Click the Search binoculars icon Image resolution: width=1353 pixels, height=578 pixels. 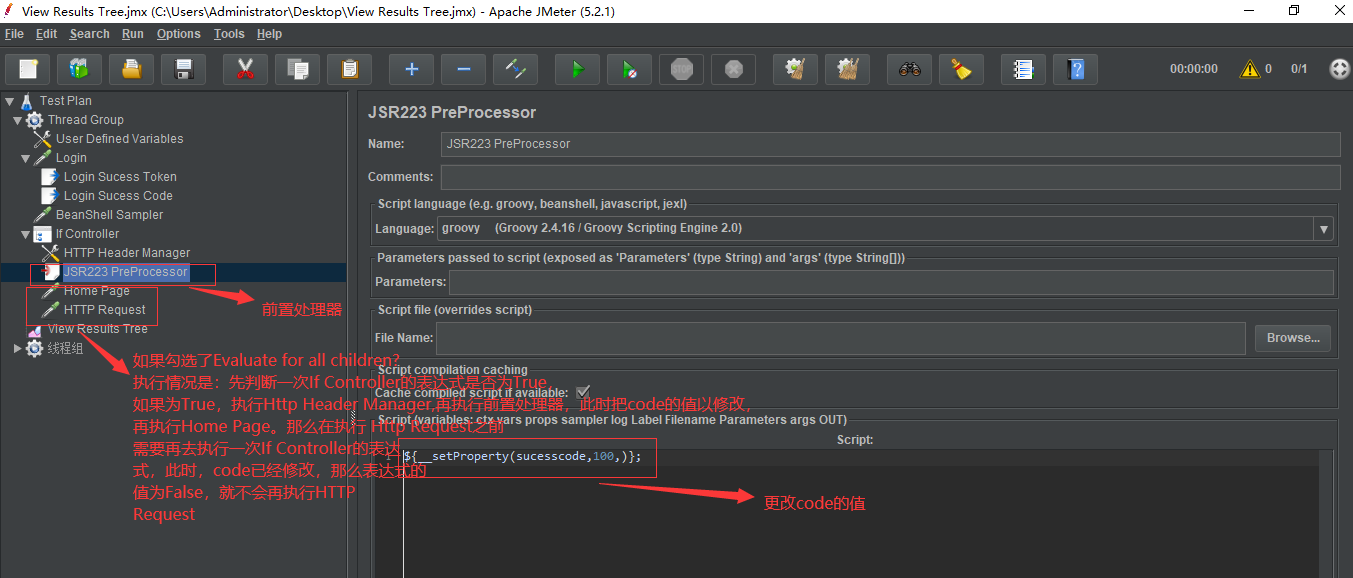[x=909, y=69]
